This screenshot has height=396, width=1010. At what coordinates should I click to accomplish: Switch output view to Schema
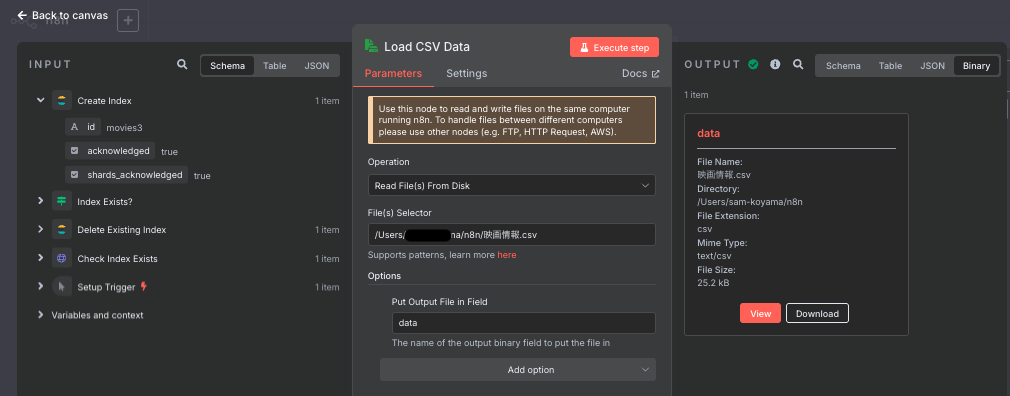[843, 66]
